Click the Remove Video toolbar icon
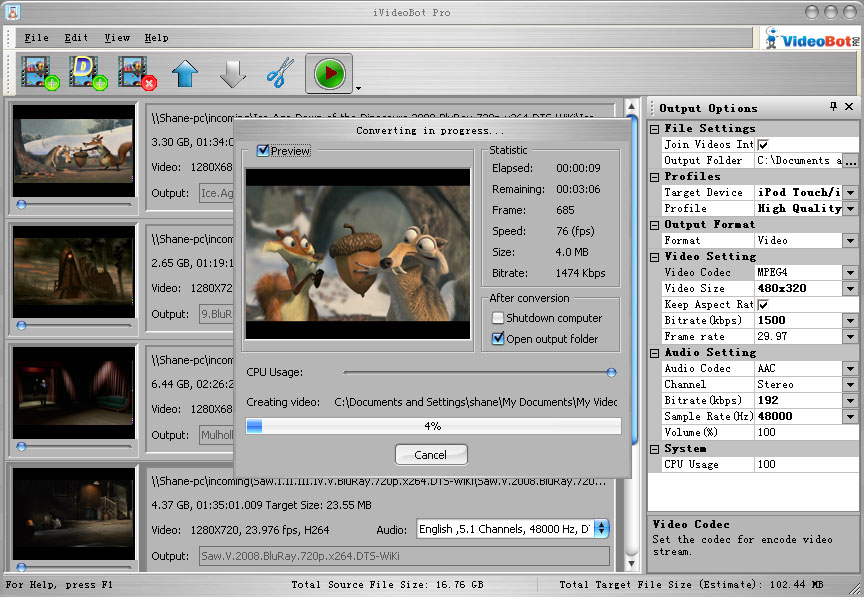The image size is (864, 597). click(x=137, y=73)
